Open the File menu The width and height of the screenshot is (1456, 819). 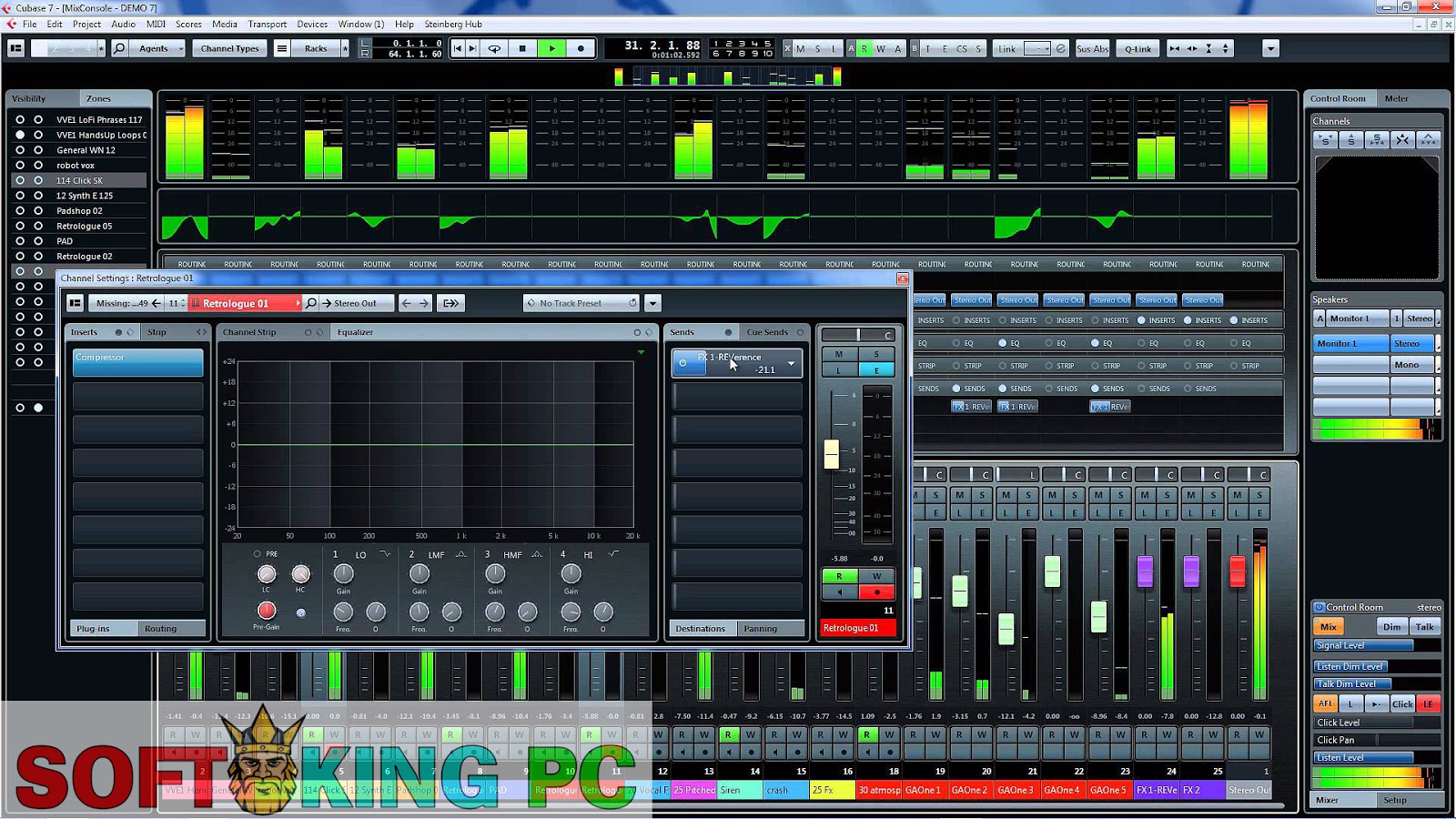click(x=30, y=24)
